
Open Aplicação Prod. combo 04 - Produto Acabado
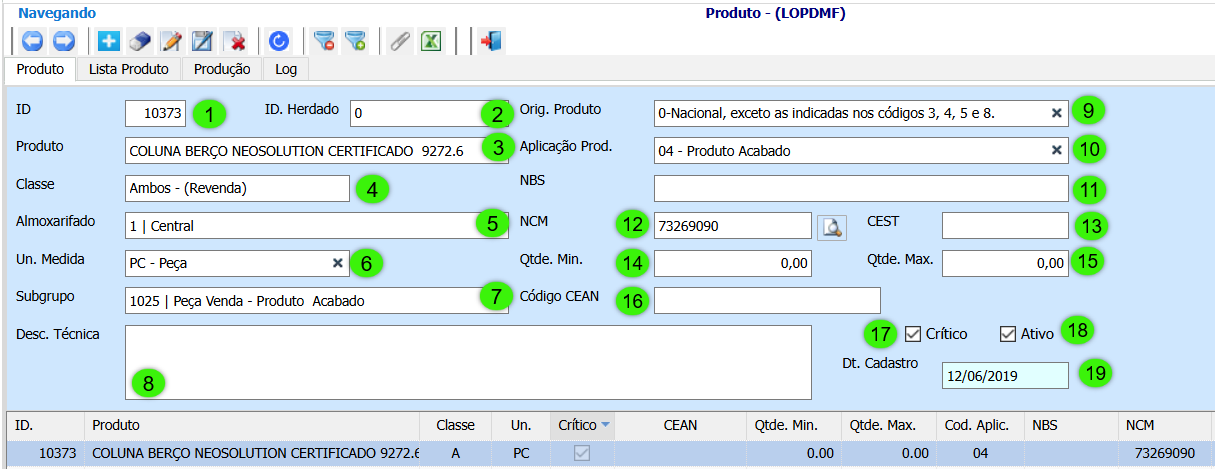[861, 150]
